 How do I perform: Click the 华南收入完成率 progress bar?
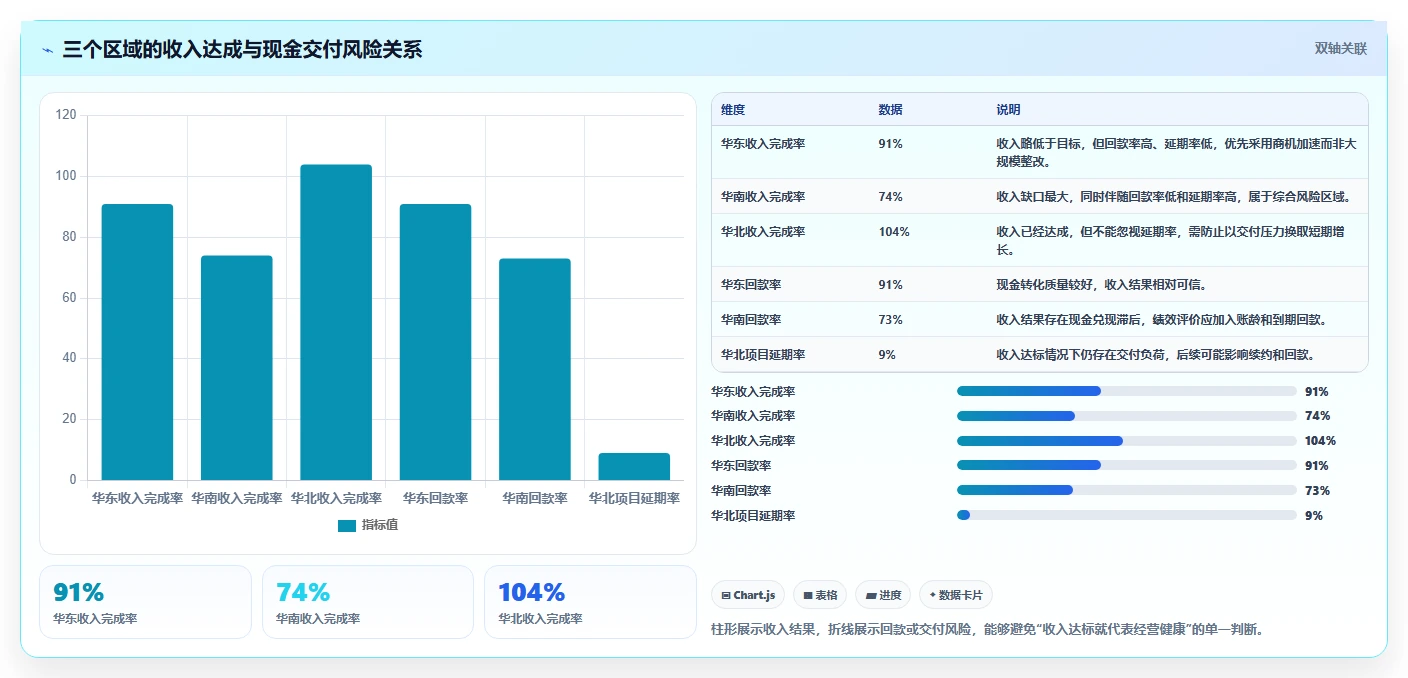[1127, 416]
